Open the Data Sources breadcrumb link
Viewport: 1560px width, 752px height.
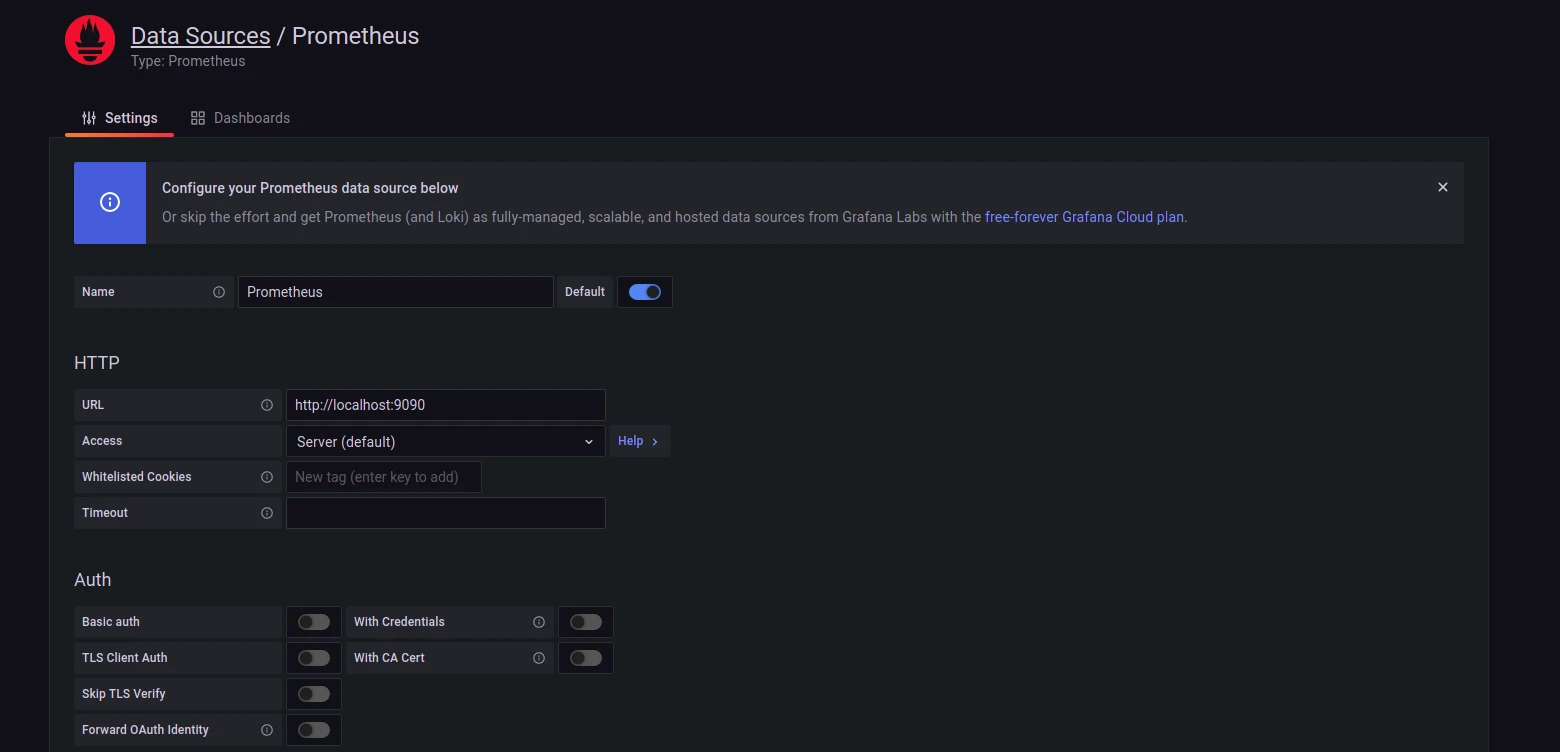tap(200, 35)
